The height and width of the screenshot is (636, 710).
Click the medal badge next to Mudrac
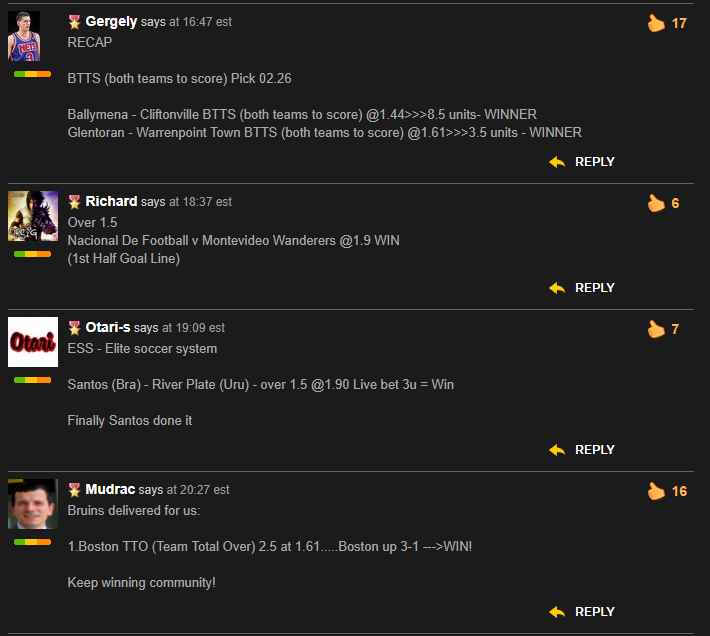tap(74, 490)
